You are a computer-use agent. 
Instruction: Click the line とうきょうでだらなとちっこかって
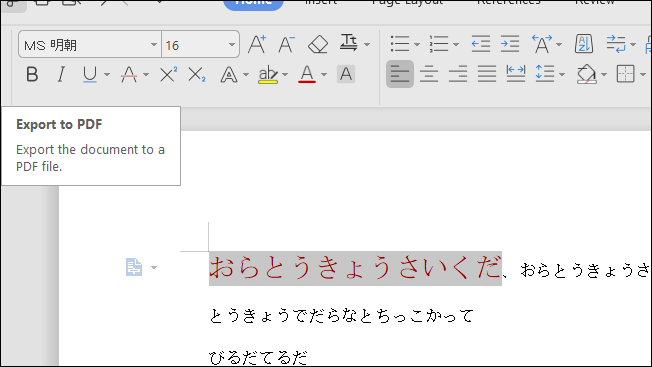pos(341,316)
